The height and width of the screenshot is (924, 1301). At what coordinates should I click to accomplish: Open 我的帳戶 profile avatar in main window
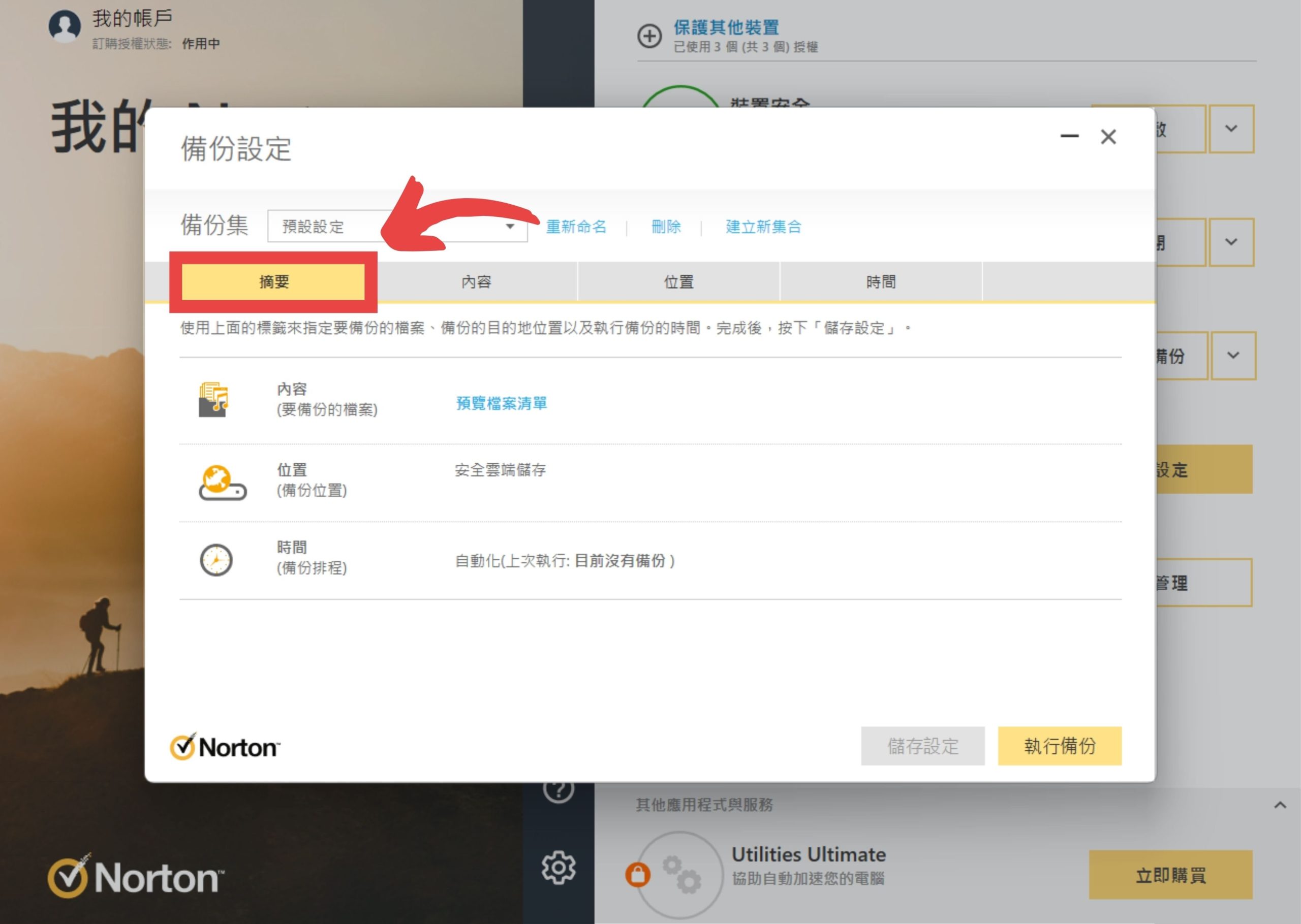pyautogui.click(x=65, y=26)
